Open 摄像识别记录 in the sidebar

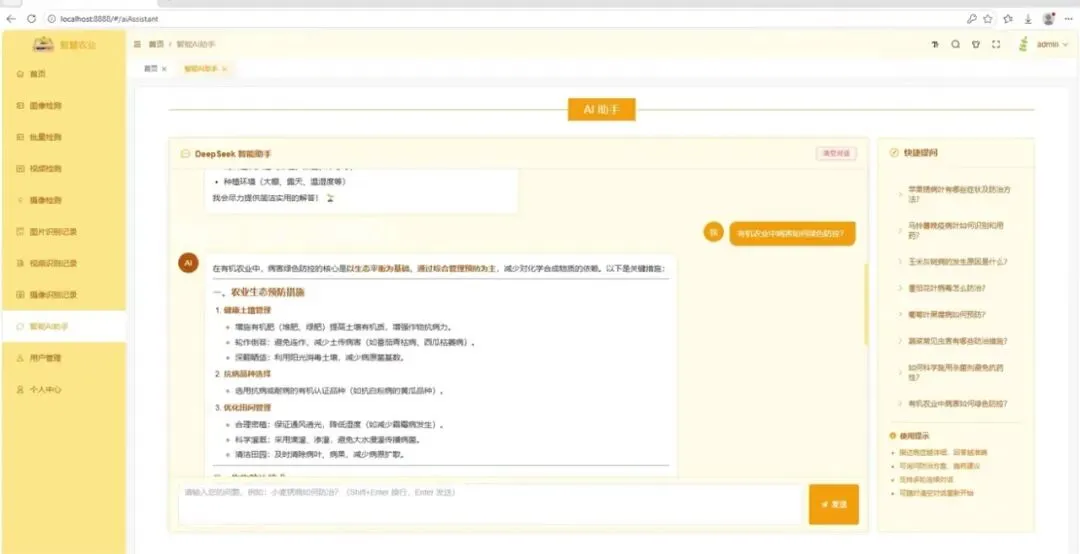pyautogui.click(x=62, y=294)
